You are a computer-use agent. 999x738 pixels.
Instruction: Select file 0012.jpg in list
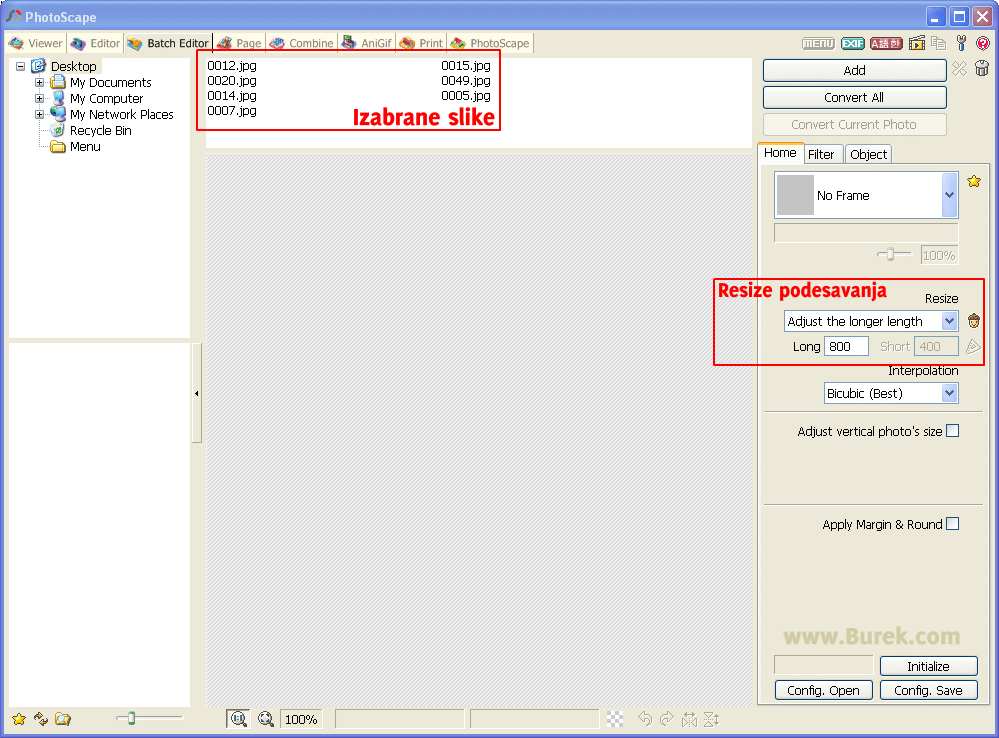point(232,65)
